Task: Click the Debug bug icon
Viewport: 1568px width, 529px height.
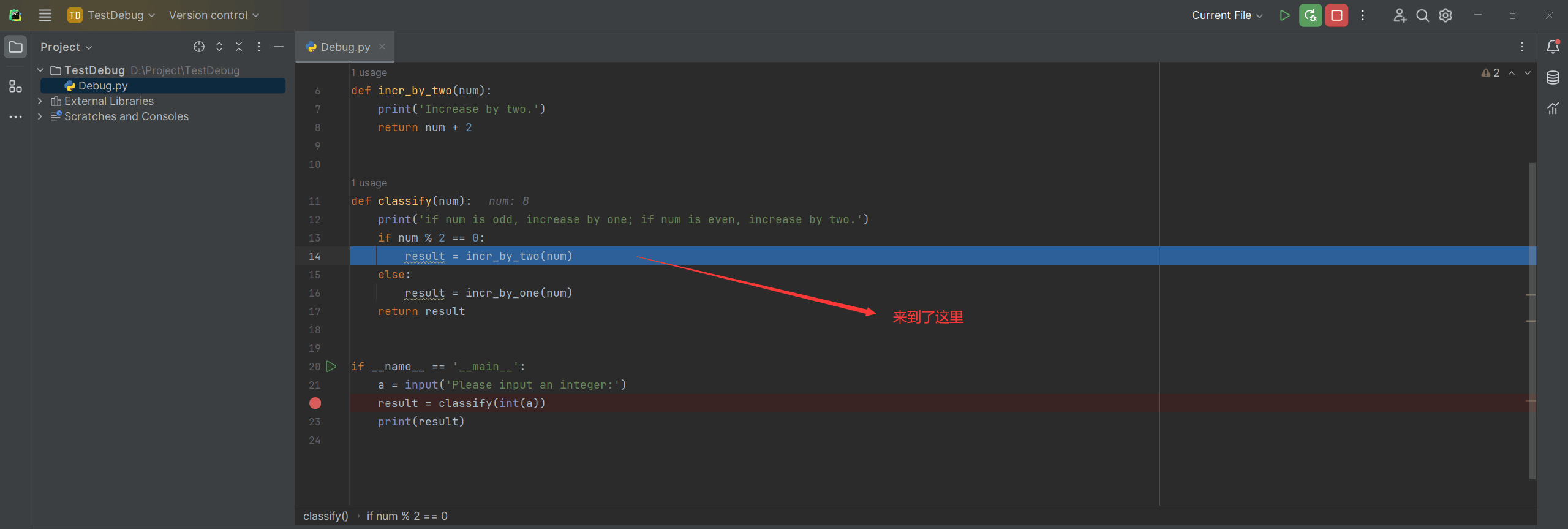Action: pos(1311,15)
